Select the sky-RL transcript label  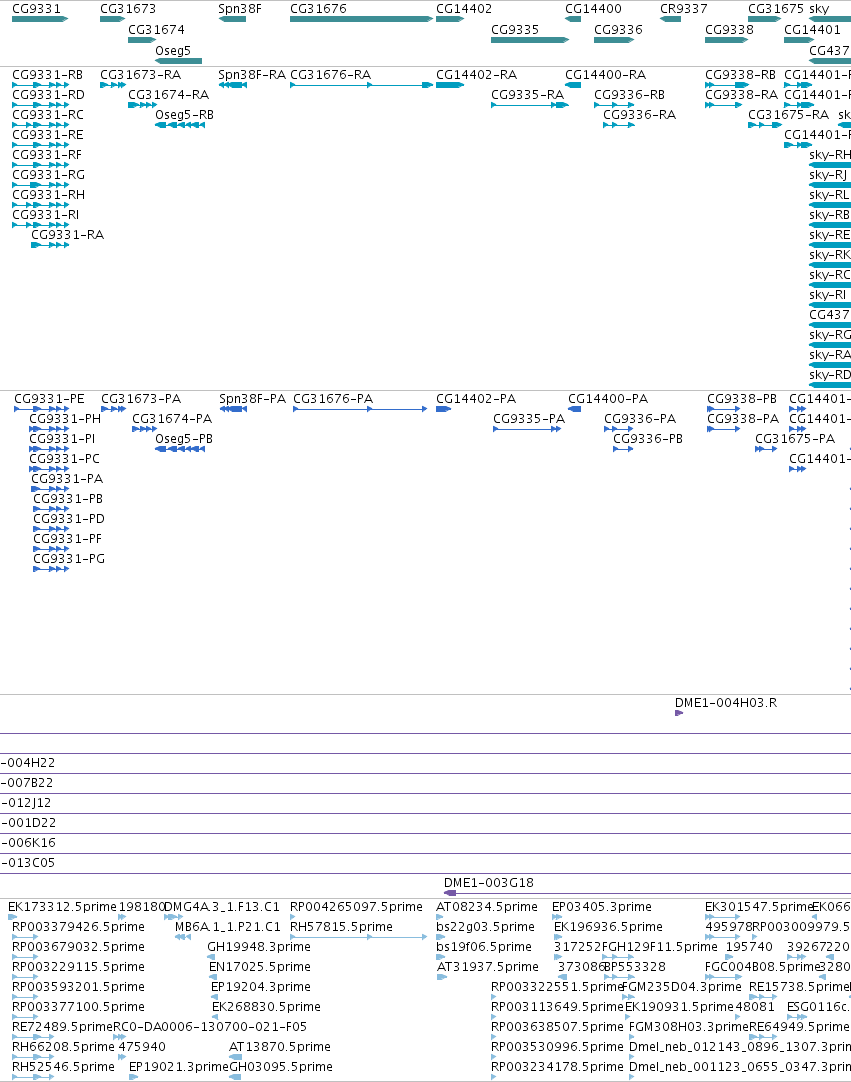[829, 195]
